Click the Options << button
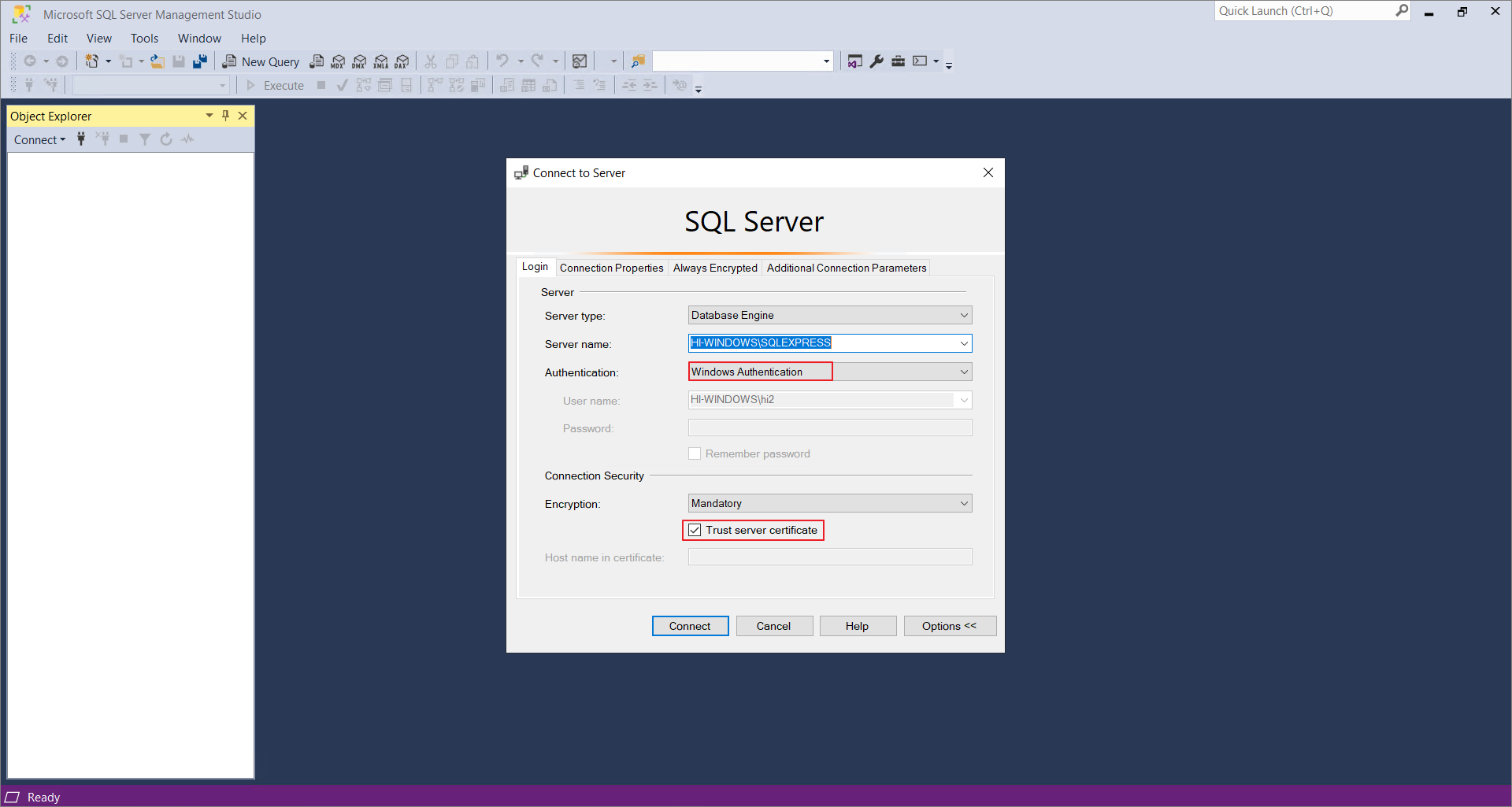1512x807 pixels. [x=950, y=625]
